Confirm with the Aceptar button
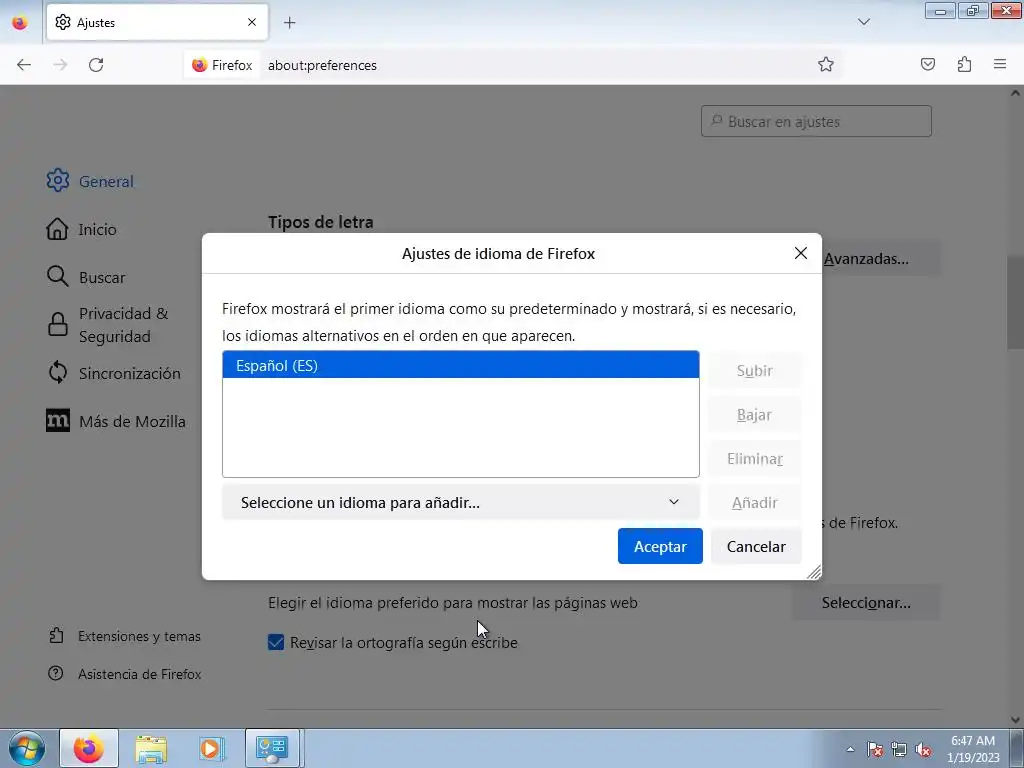 coord(660,546)
